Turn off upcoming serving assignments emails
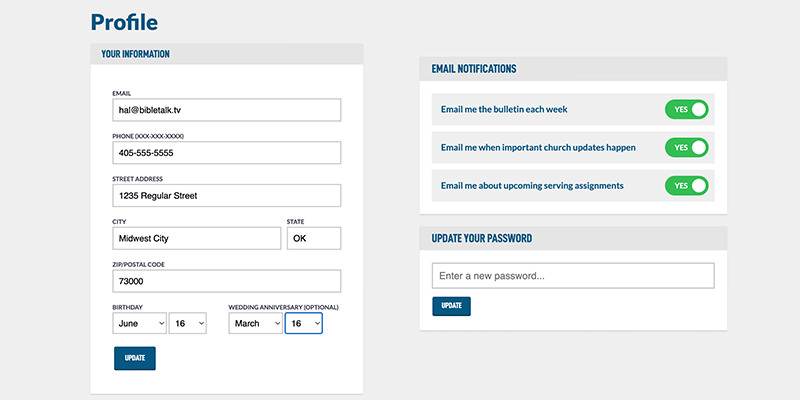800x400 pixels. (686, 186)
